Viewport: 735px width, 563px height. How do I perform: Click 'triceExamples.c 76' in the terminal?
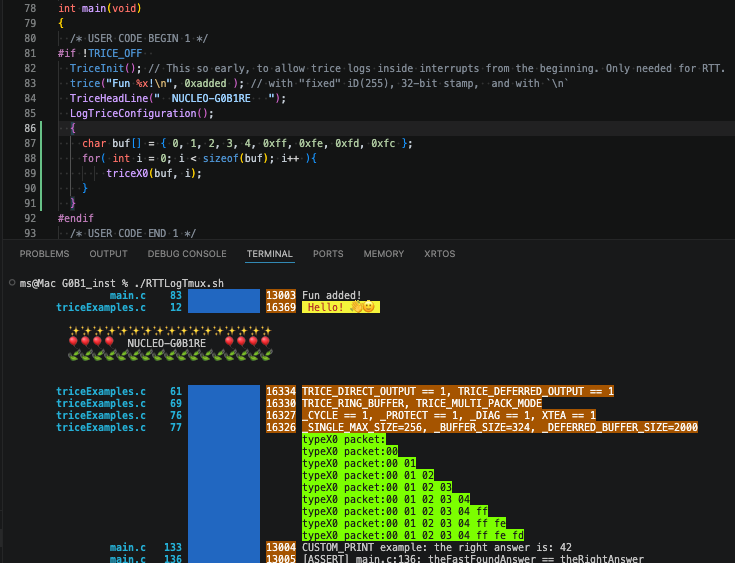(119, 415)
